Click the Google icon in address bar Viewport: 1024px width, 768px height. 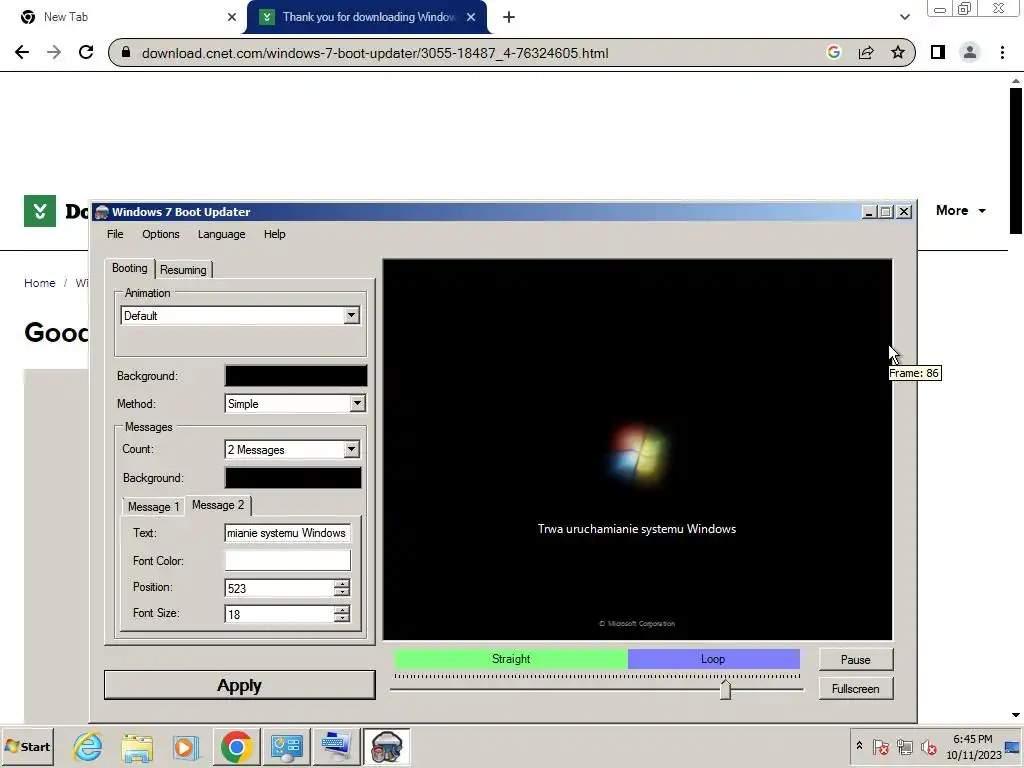click(833, 52)
